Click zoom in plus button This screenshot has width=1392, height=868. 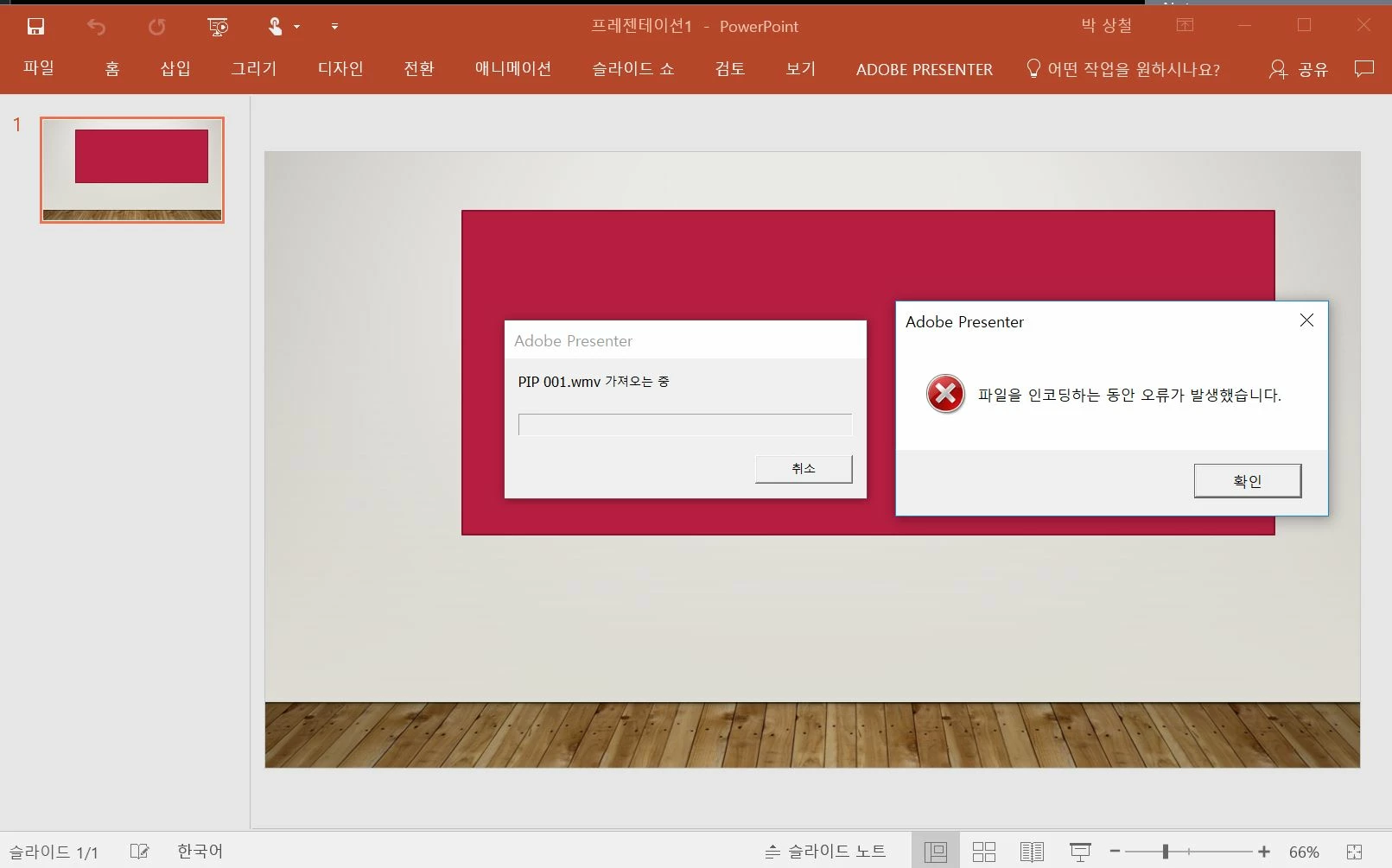coord(1264,852)
